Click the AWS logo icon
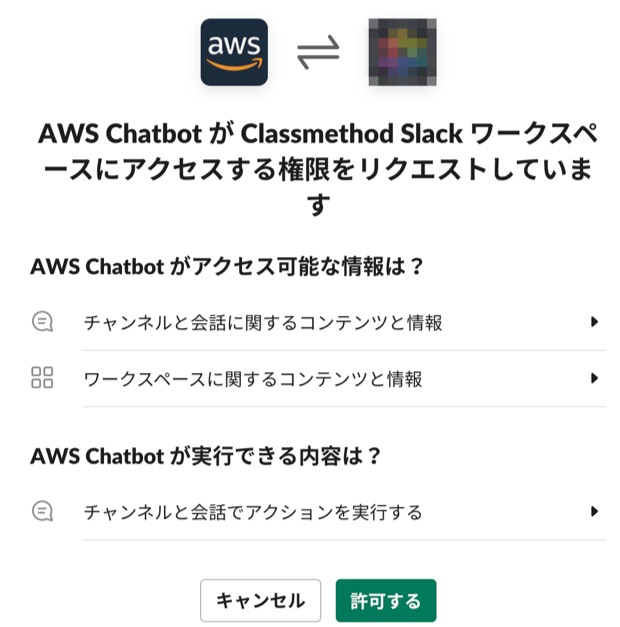This screenshot has height=627, width=620. click(x=234, y=52)
